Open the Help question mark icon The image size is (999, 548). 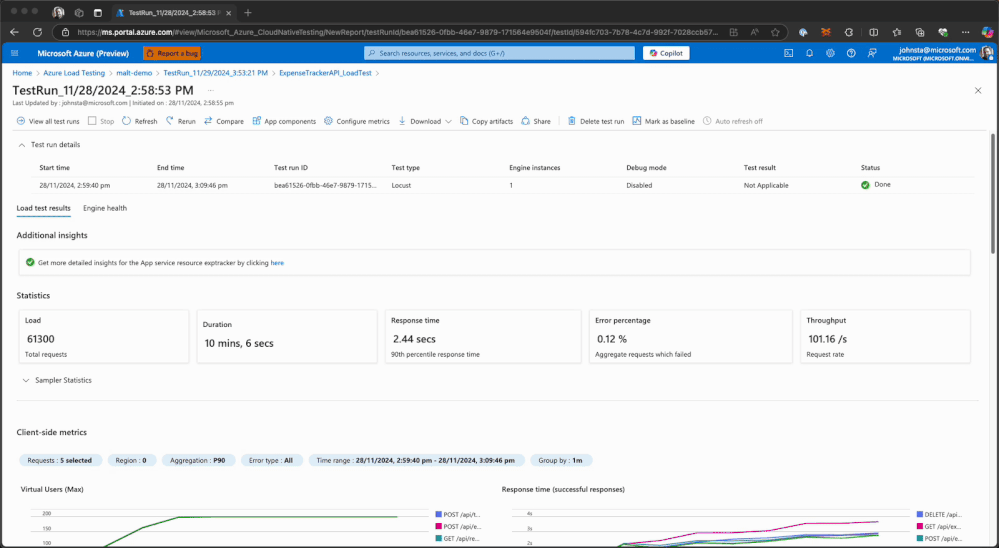click(851, 54)
